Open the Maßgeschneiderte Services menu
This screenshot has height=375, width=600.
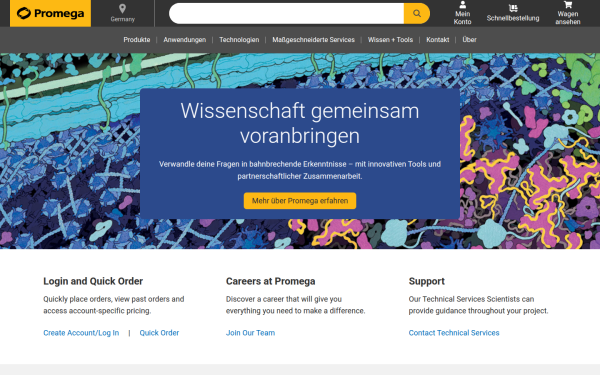(313, 40)
